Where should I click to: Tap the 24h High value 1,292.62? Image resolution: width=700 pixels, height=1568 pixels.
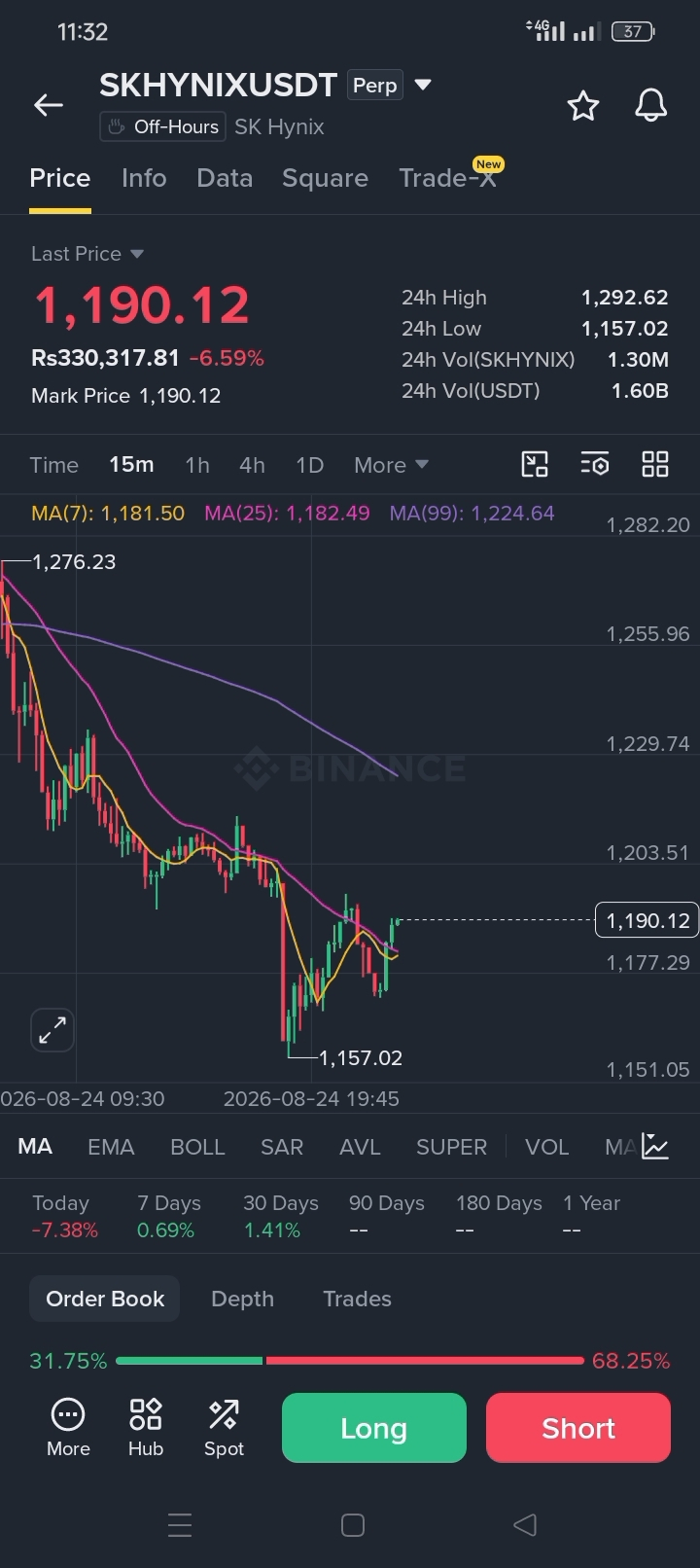tap(624, 298)
